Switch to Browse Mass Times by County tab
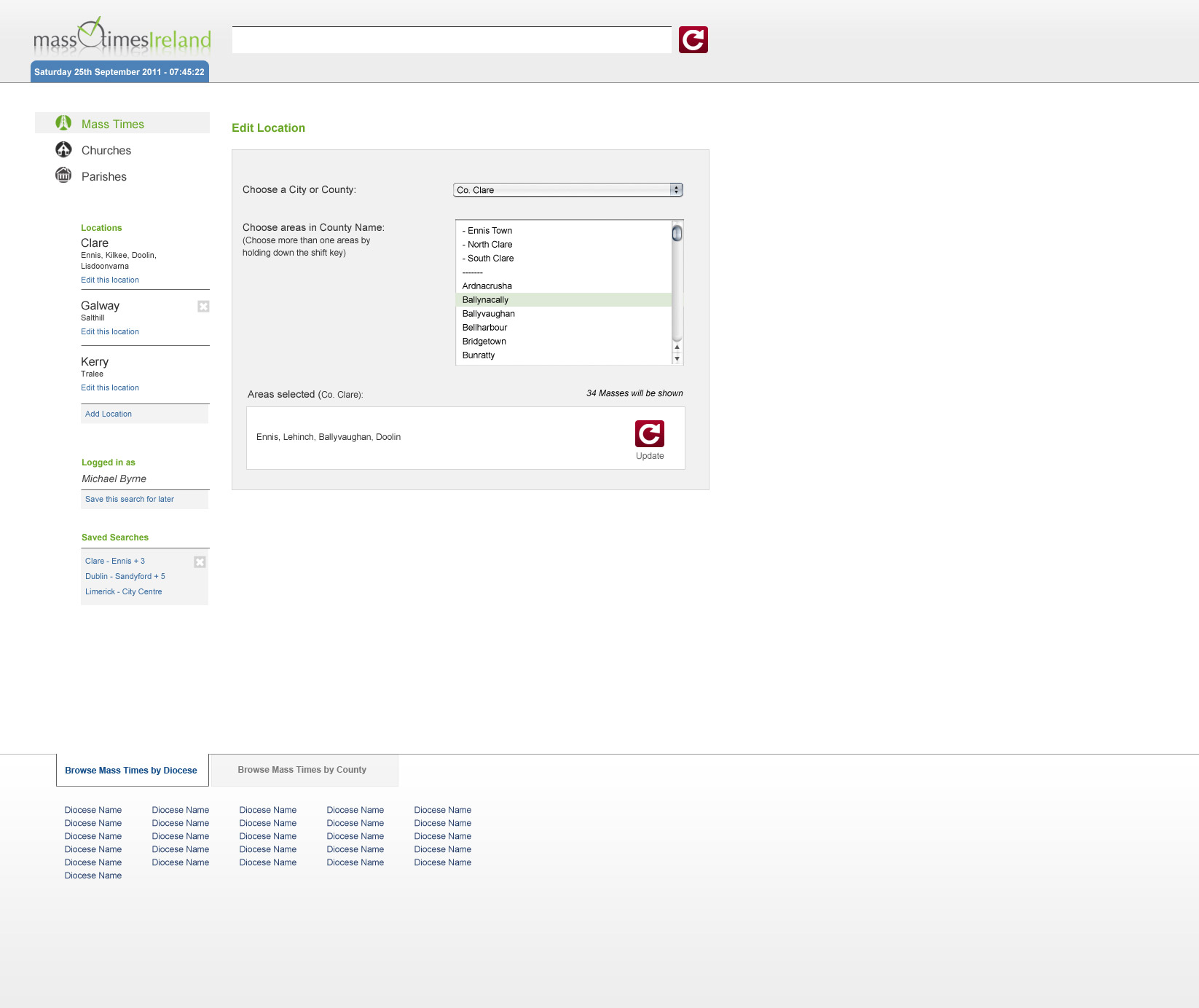Image resolution: width=1199 pixels, height=1008 pixels. pos(302,770)
